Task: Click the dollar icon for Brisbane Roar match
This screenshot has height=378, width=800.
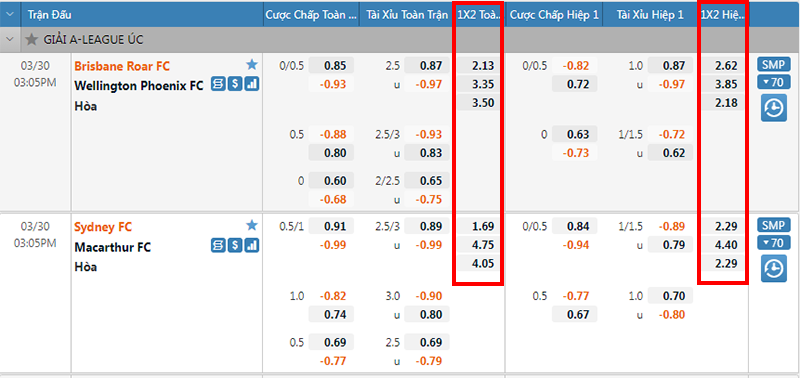Action: [235, 85]
